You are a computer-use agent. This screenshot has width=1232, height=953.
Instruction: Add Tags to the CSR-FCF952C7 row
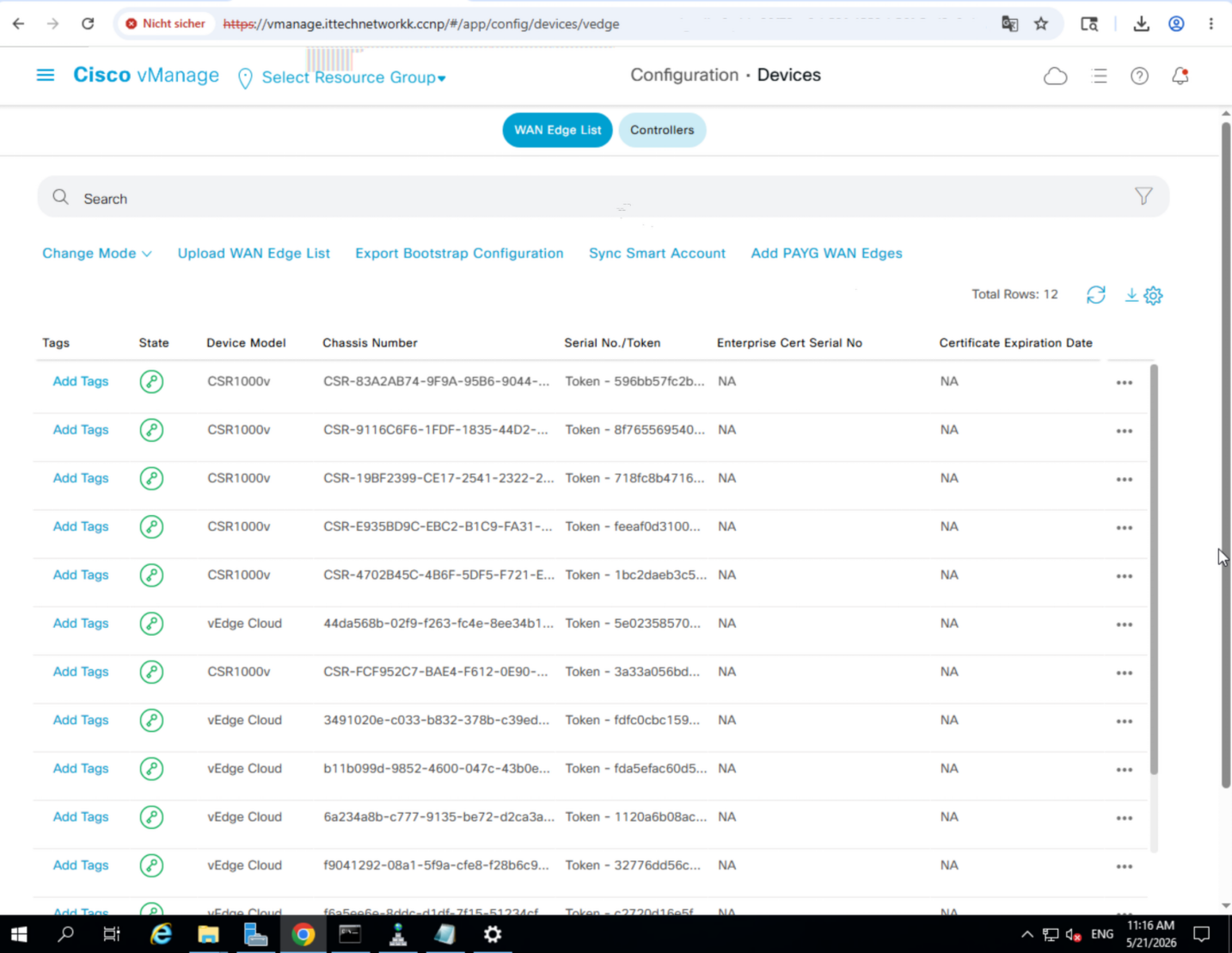tap(81, 672)
